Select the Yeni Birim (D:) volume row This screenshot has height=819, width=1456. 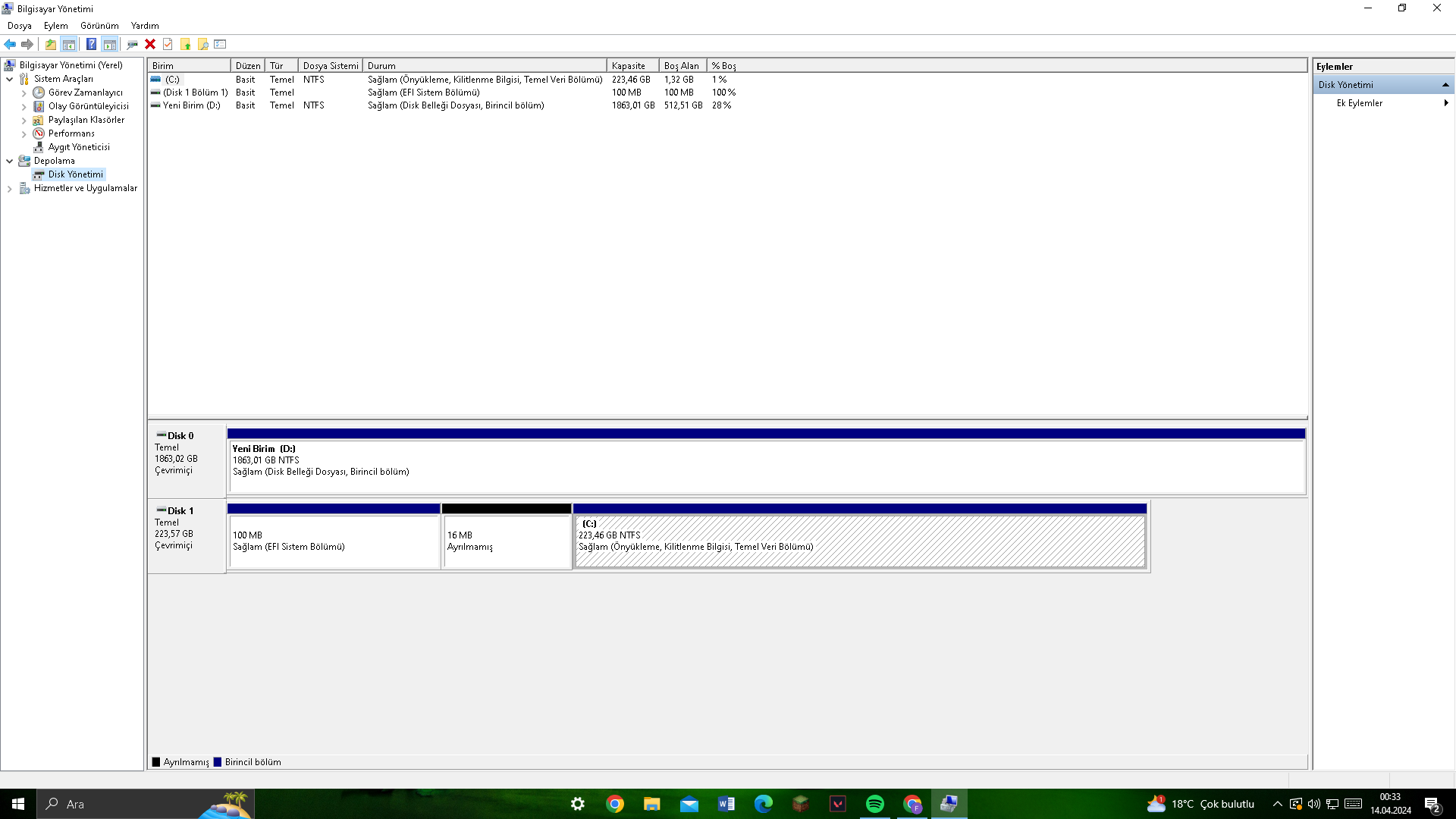click(191, 105)
